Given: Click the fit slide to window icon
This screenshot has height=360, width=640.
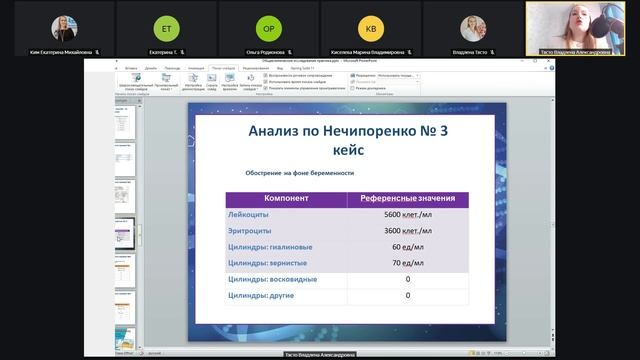Looking at the screenshot, I should click(x=547, y=353).
